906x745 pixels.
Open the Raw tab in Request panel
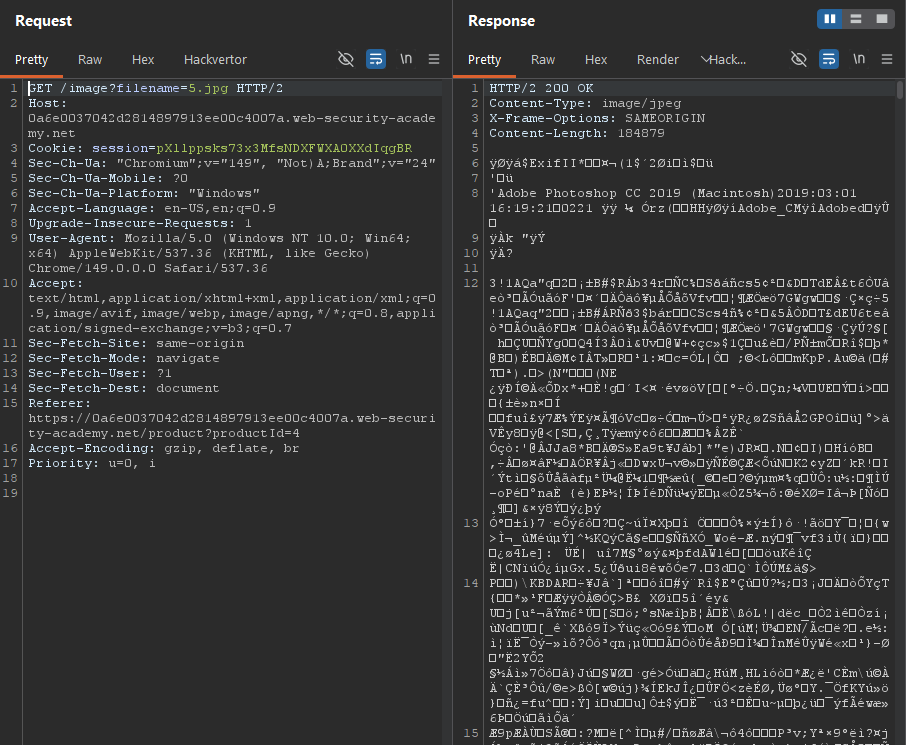click(x=90, y=60)
